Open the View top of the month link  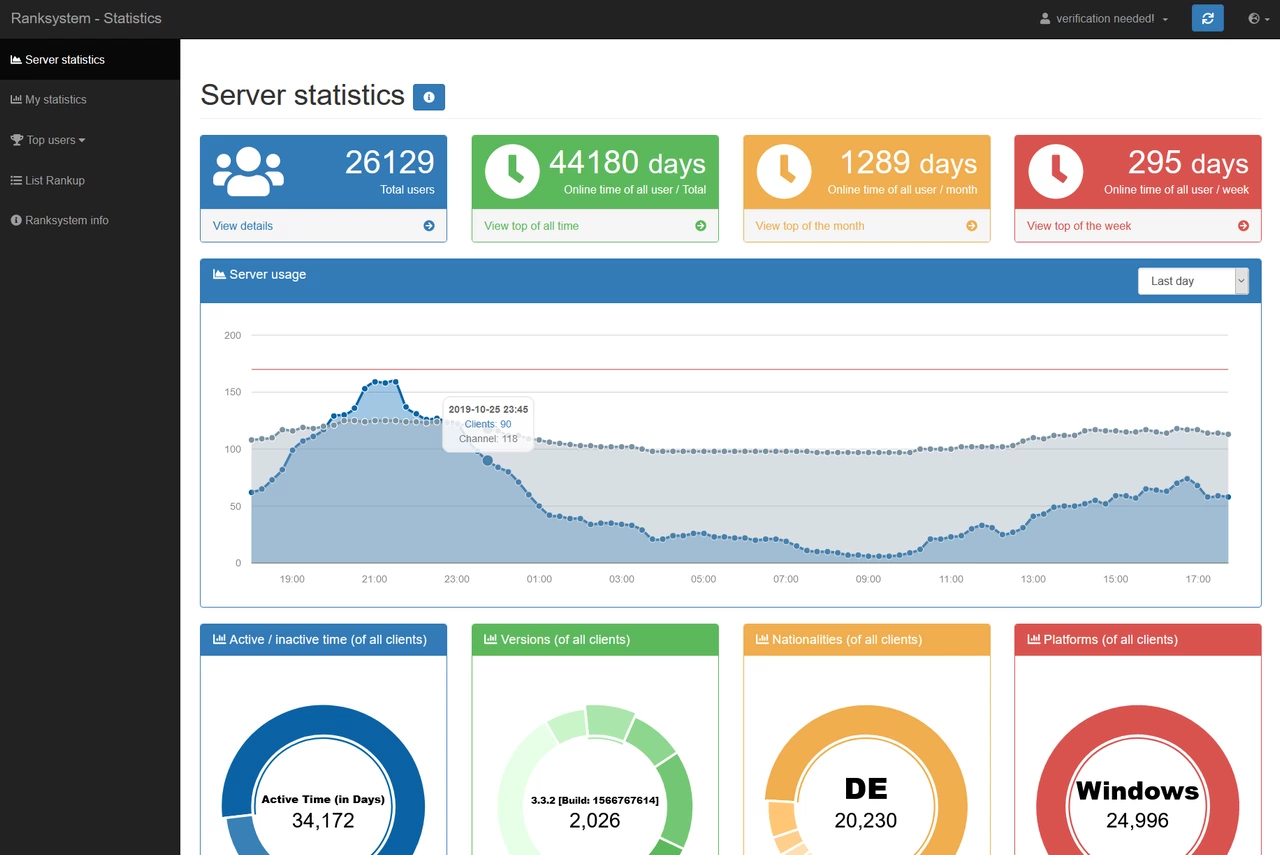pos(809,226)
